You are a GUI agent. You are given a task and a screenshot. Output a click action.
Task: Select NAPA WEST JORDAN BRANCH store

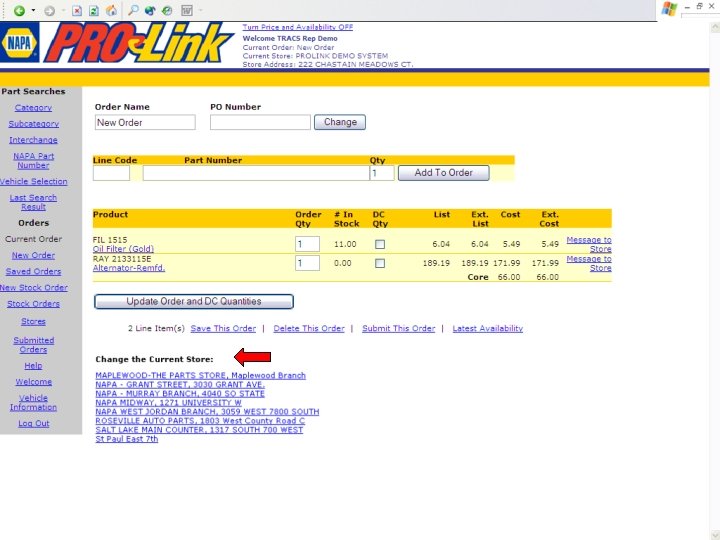pyautogui.click(x=207, y=411)
